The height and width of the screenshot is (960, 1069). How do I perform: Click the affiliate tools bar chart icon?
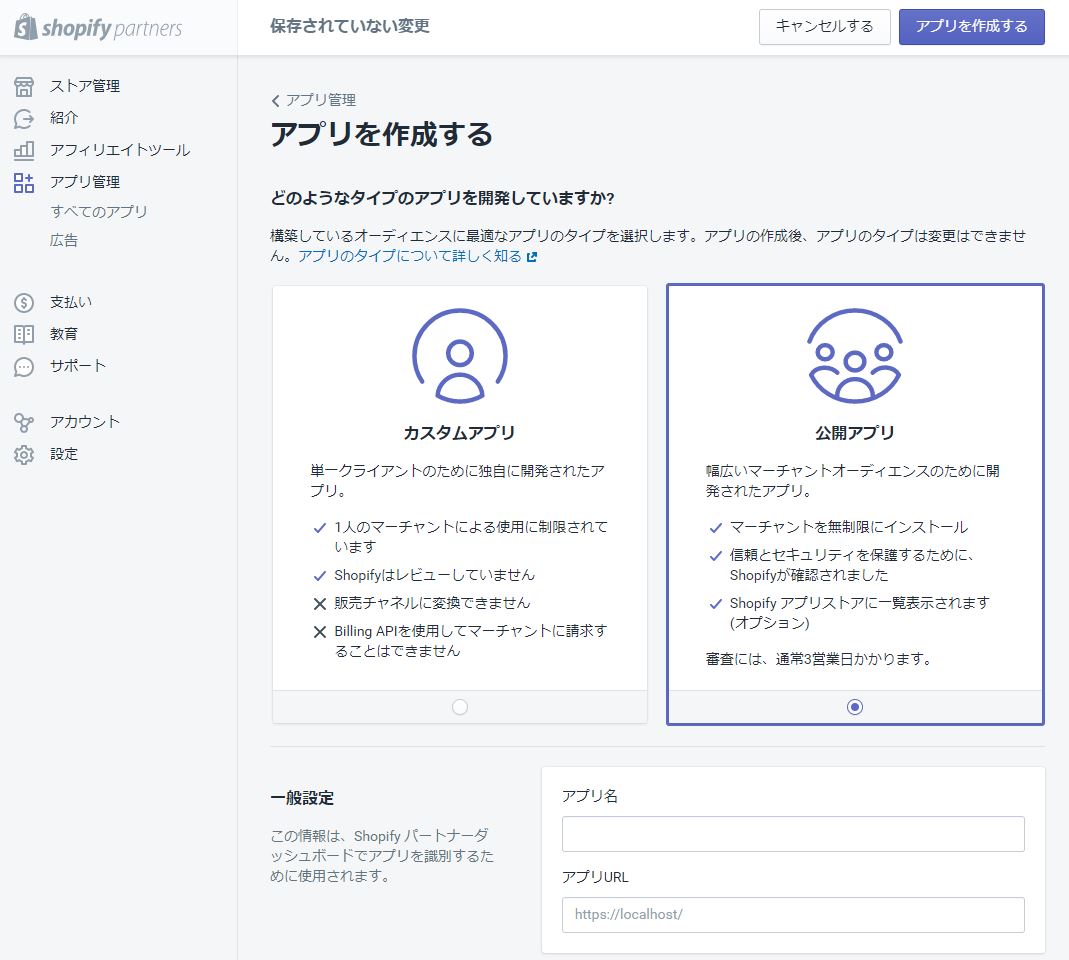click(x=24, y=150)
